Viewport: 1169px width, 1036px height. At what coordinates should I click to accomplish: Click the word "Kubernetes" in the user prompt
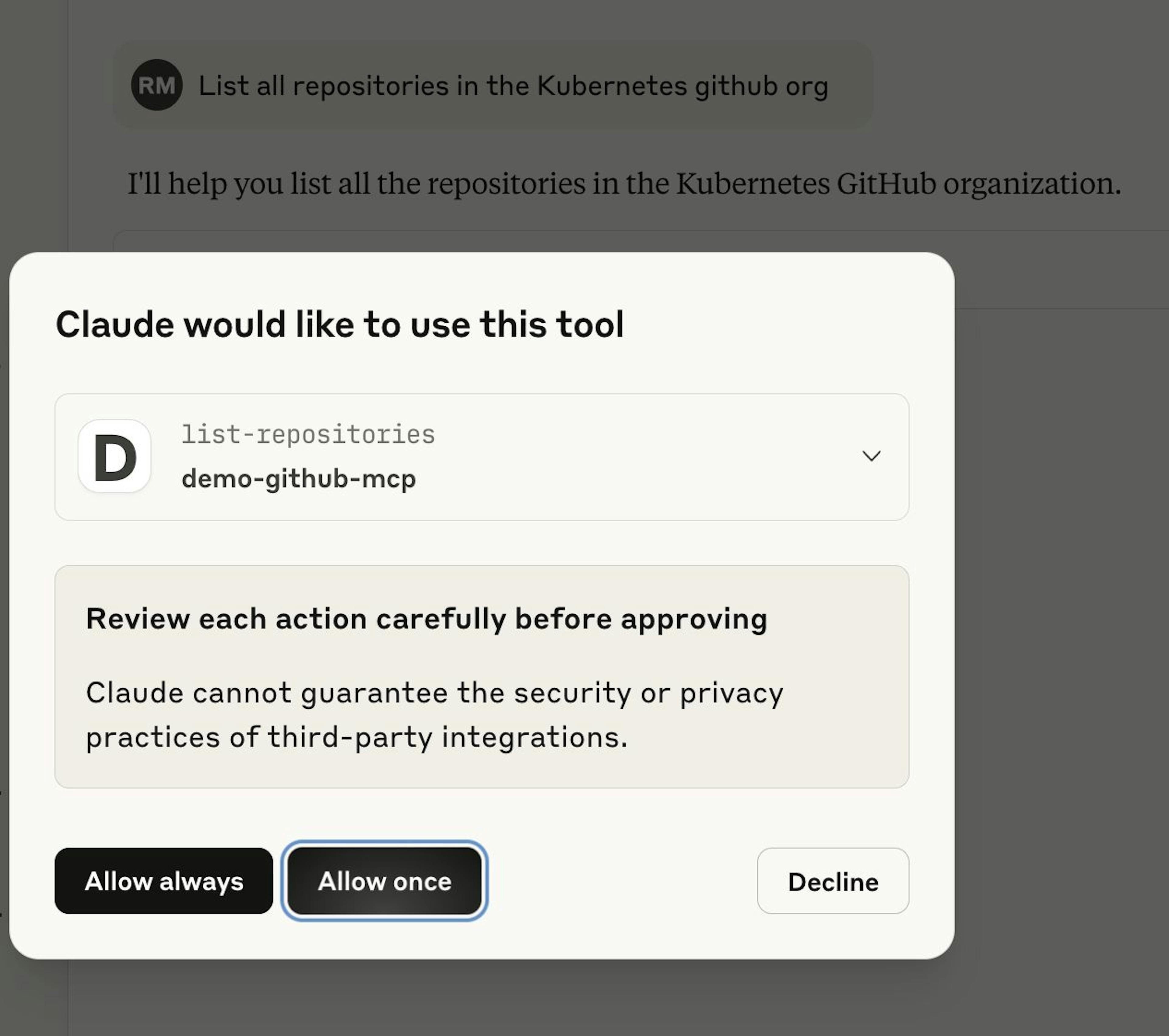pyautogui.click(x=611, y=86)
